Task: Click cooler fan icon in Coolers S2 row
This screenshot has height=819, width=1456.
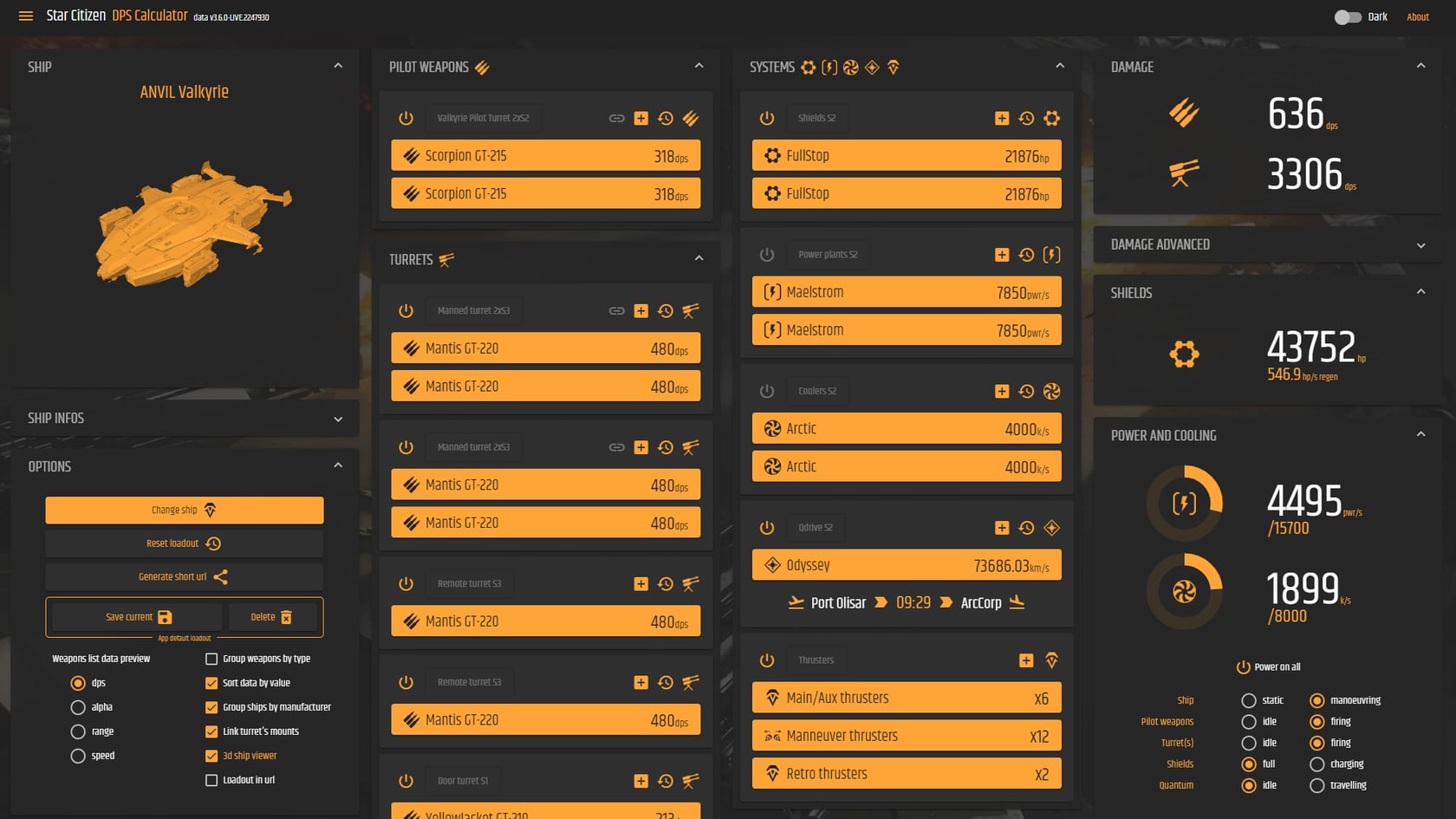Action: 1051,391
